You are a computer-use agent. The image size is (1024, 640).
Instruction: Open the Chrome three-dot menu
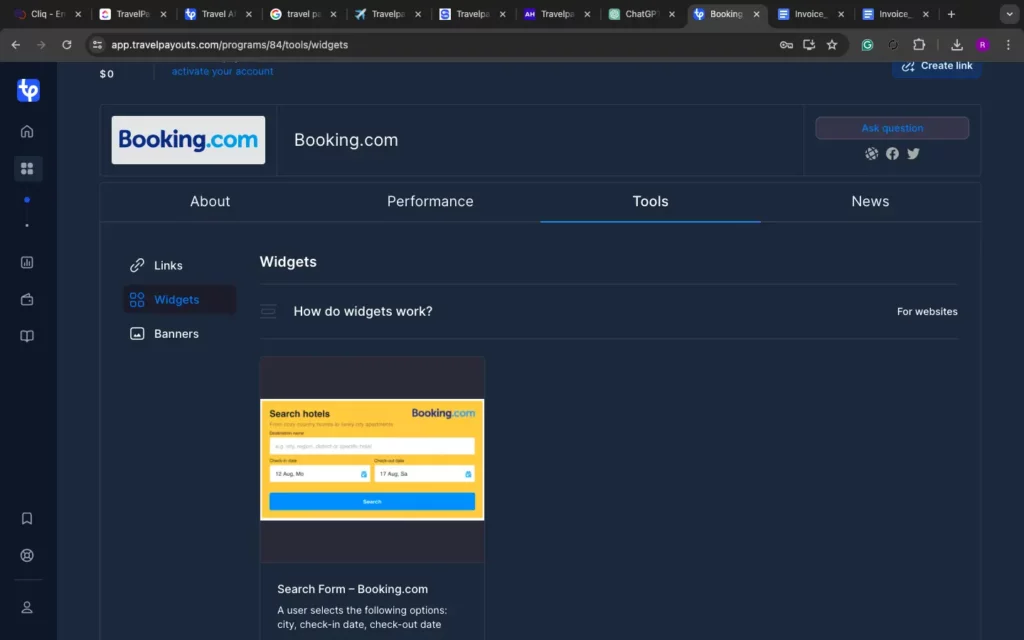point(1008,44)
